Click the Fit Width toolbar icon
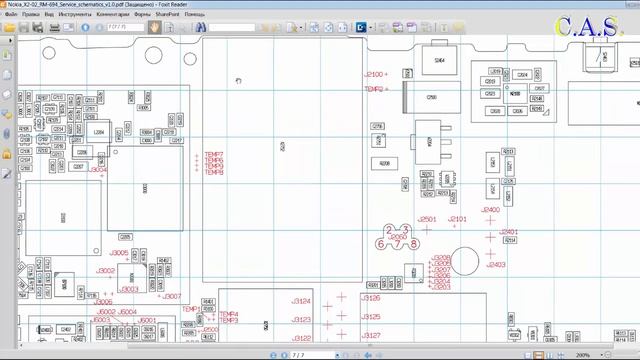 pyautogui.click(x=342, y=27)
